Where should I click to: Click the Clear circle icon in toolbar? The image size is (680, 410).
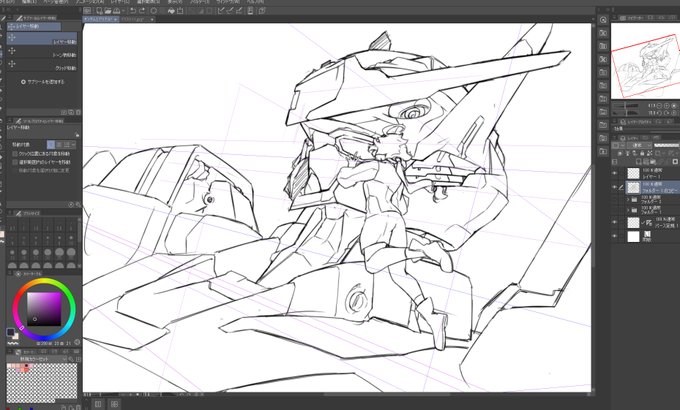[154, 11]
